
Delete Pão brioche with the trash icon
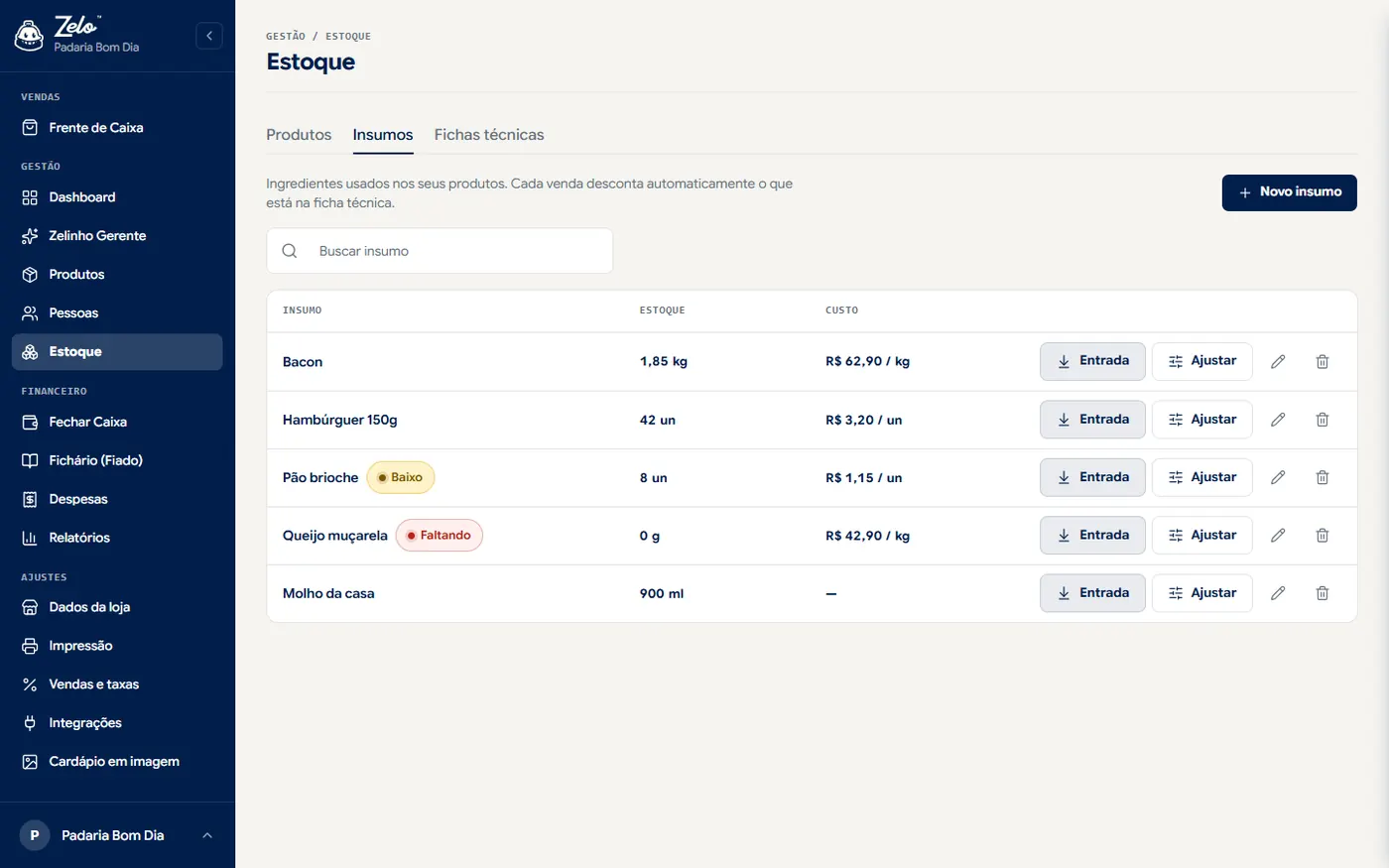click(x=1323, y=477)
